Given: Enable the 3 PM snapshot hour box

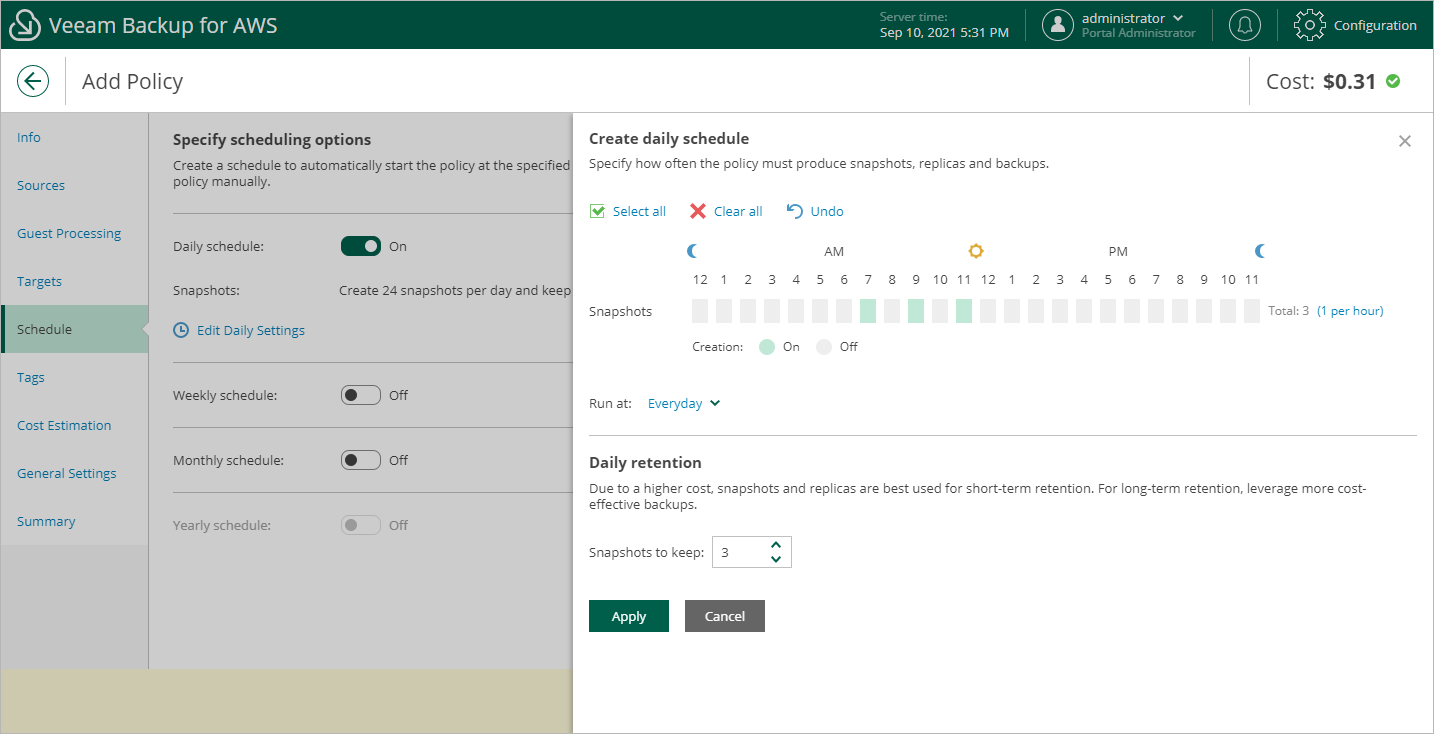Looking at the screenshot, I should coord(1060,311).
